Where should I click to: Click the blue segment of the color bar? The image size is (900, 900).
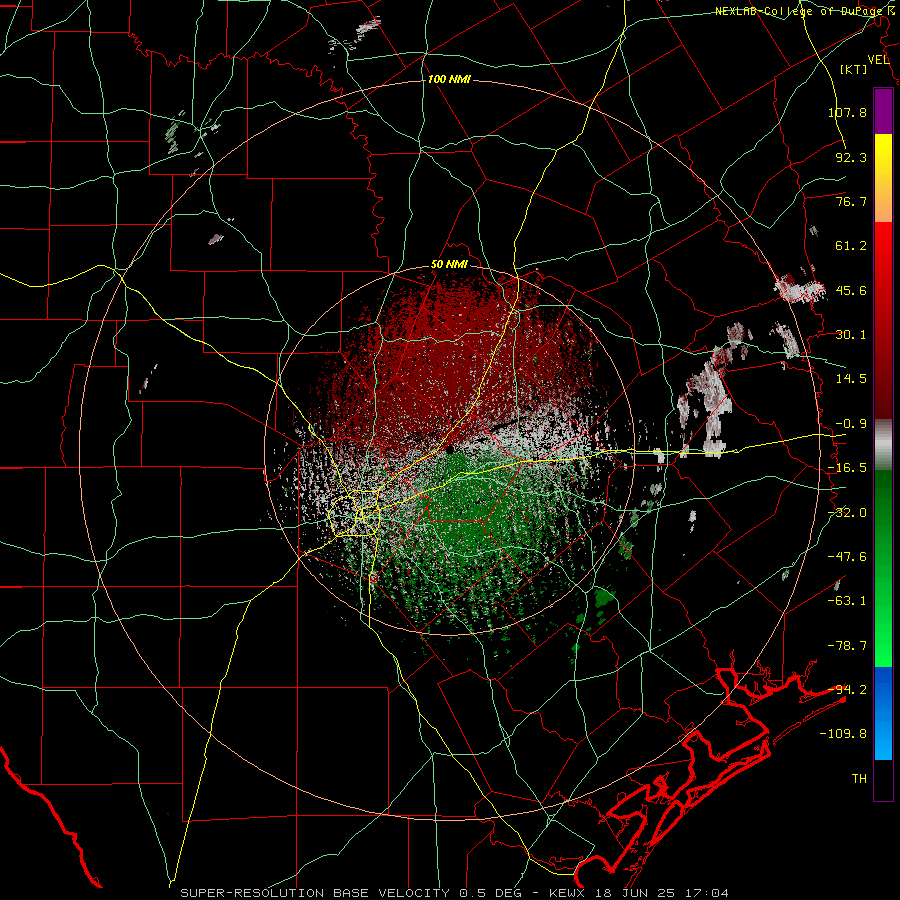point(883,713)
